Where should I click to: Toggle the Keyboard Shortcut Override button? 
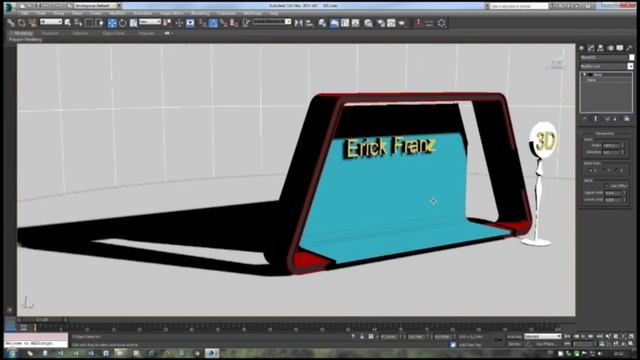(190, 23)
